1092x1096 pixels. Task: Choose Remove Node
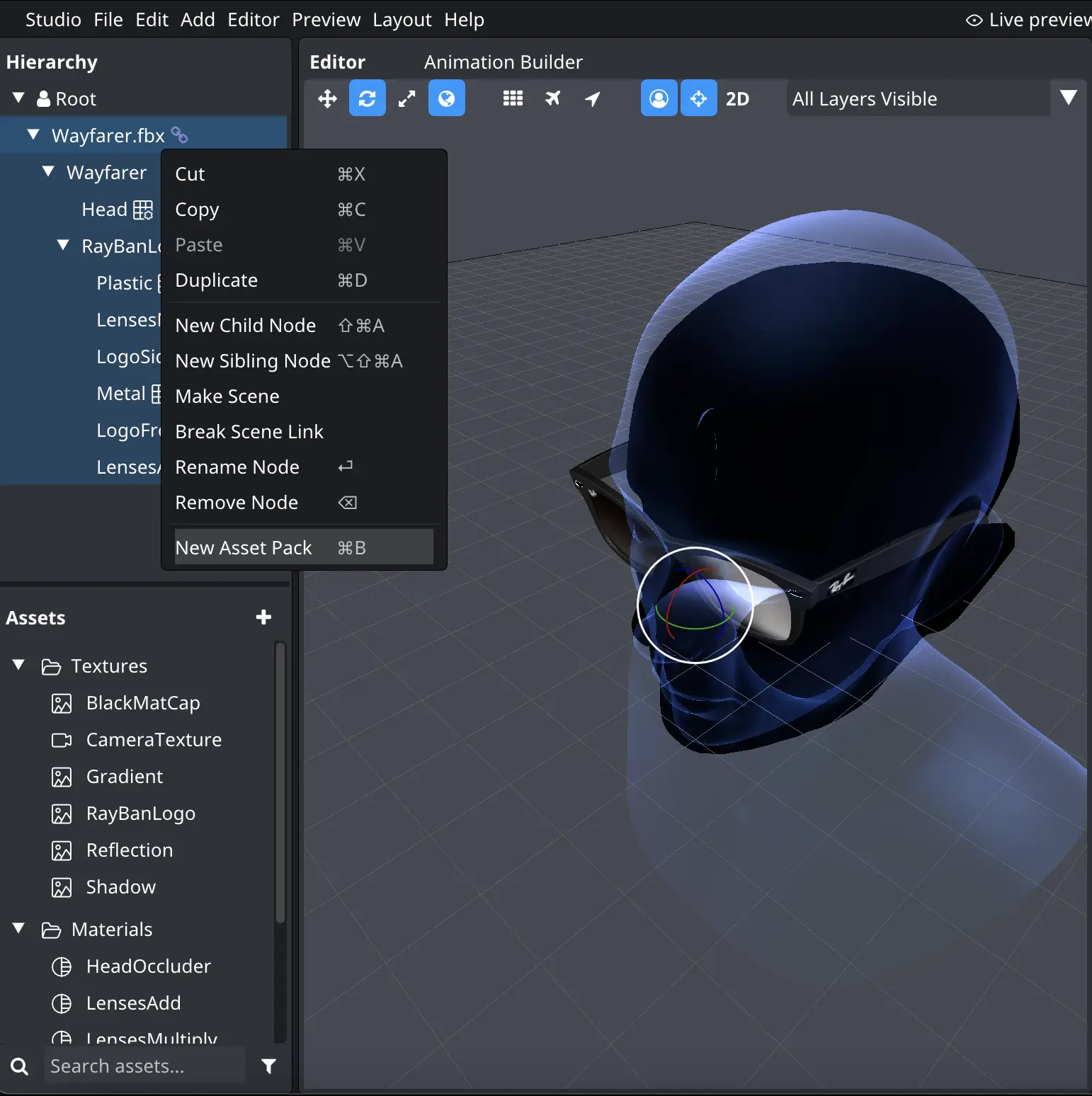pyautogui.click(x=304, y=503)
